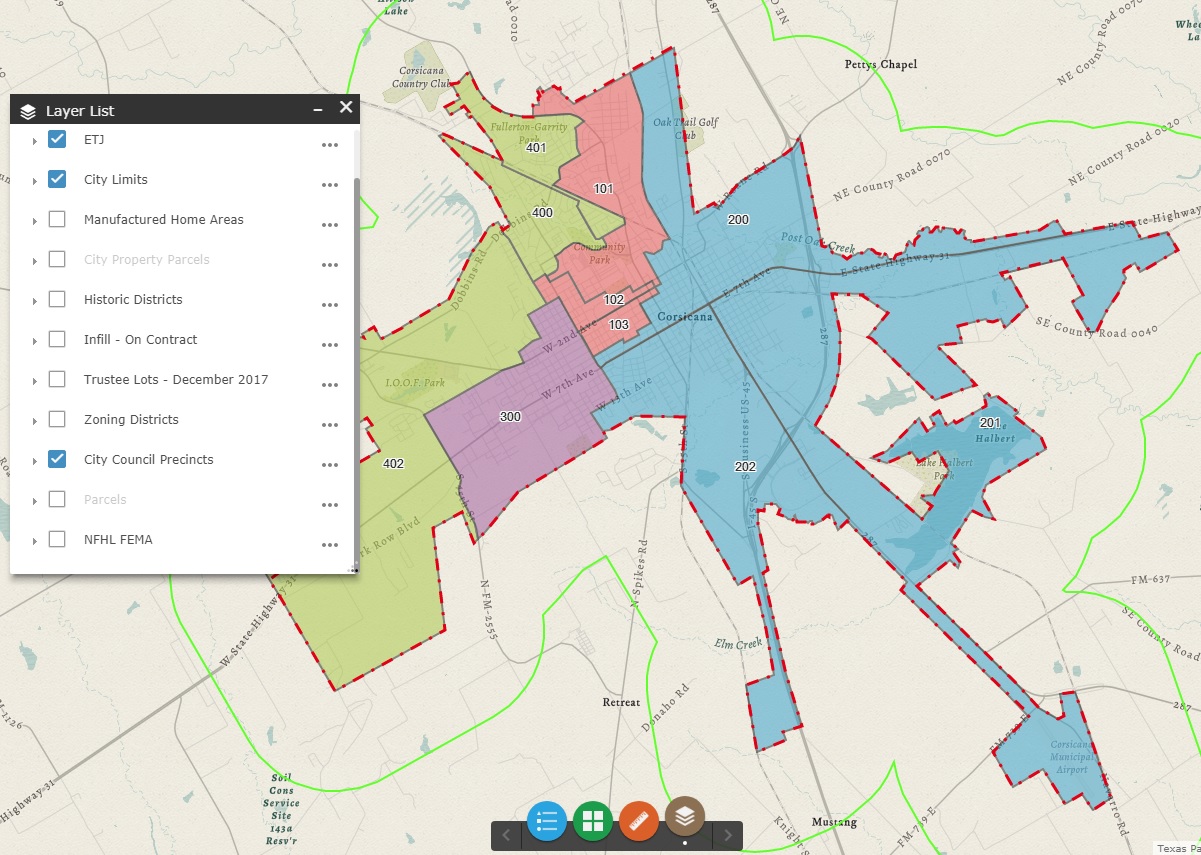Click the left arrow on the widget carousel

click(507, 836)
